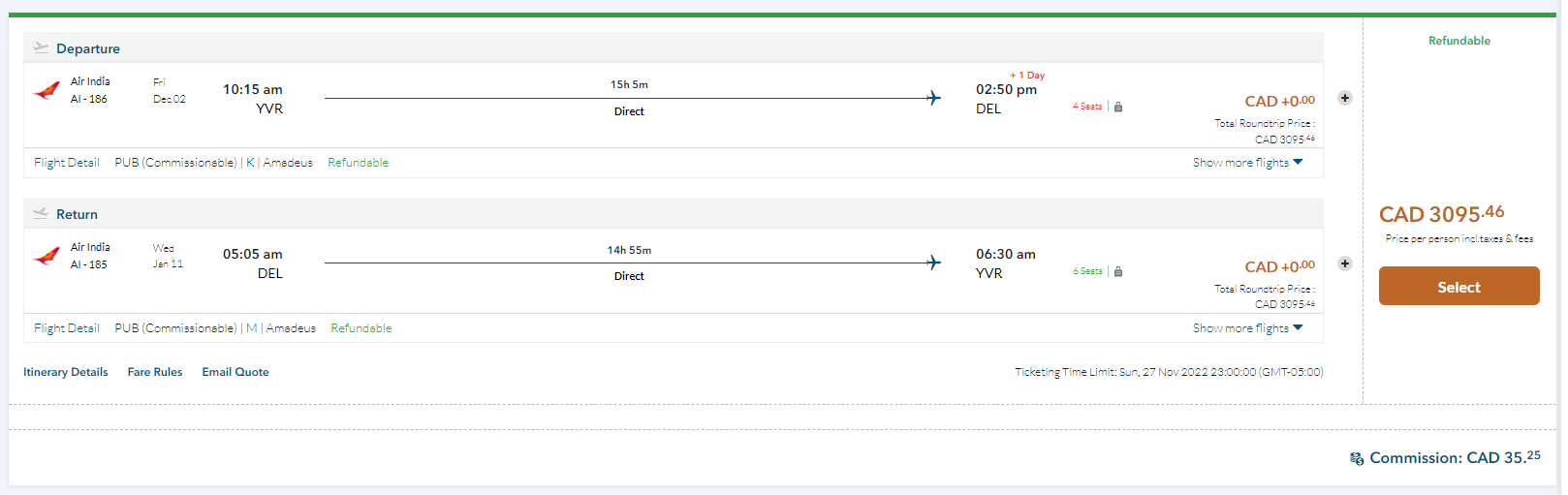Screen dimensions: 1568x495
Task: Click the departure plane icon in header
Action: 41,47
